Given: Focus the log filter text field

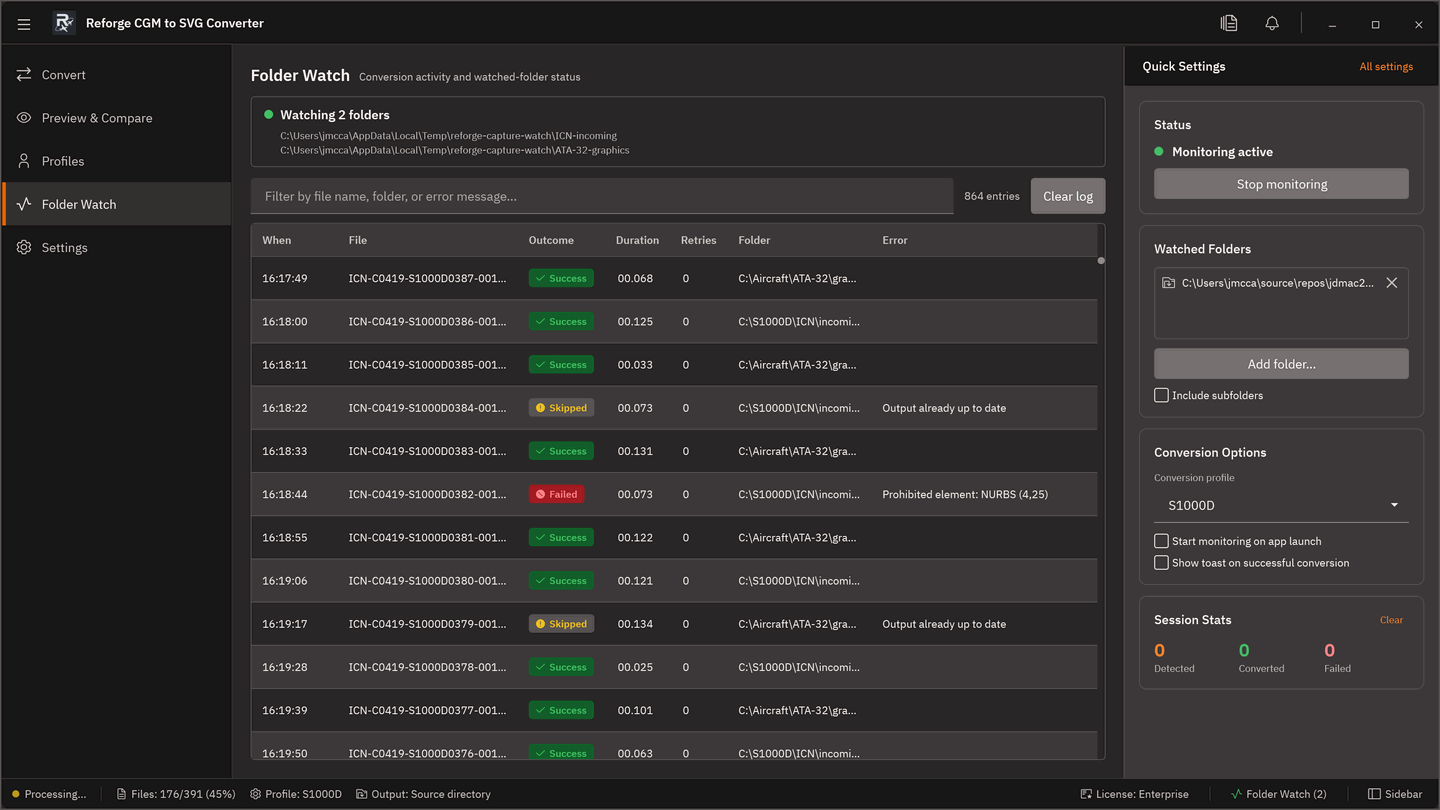Looking at the screenshot, I should tap(602, 196).
